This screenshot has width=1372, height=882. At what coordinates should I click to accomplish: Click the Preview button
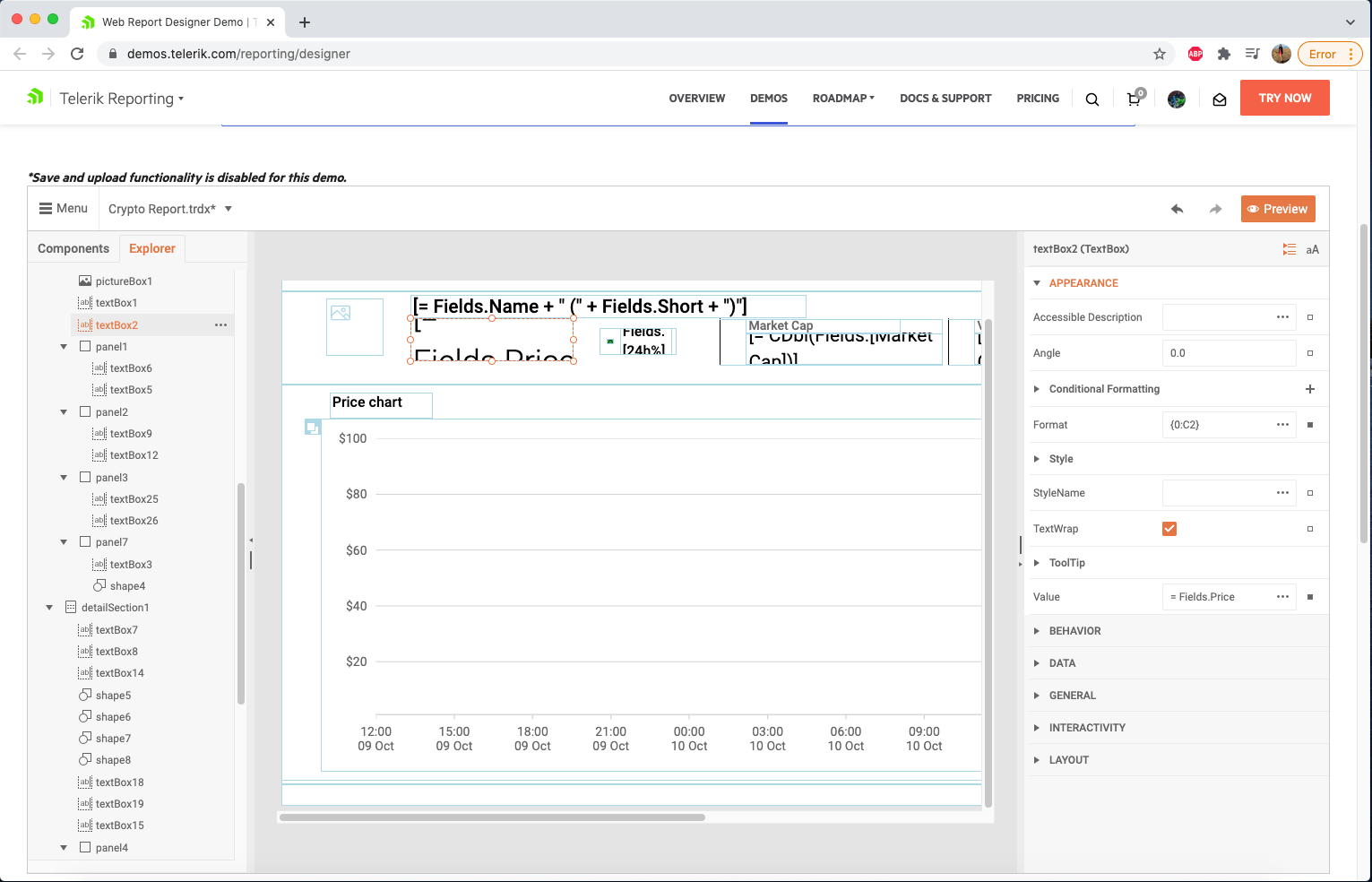click(1278, 208)
